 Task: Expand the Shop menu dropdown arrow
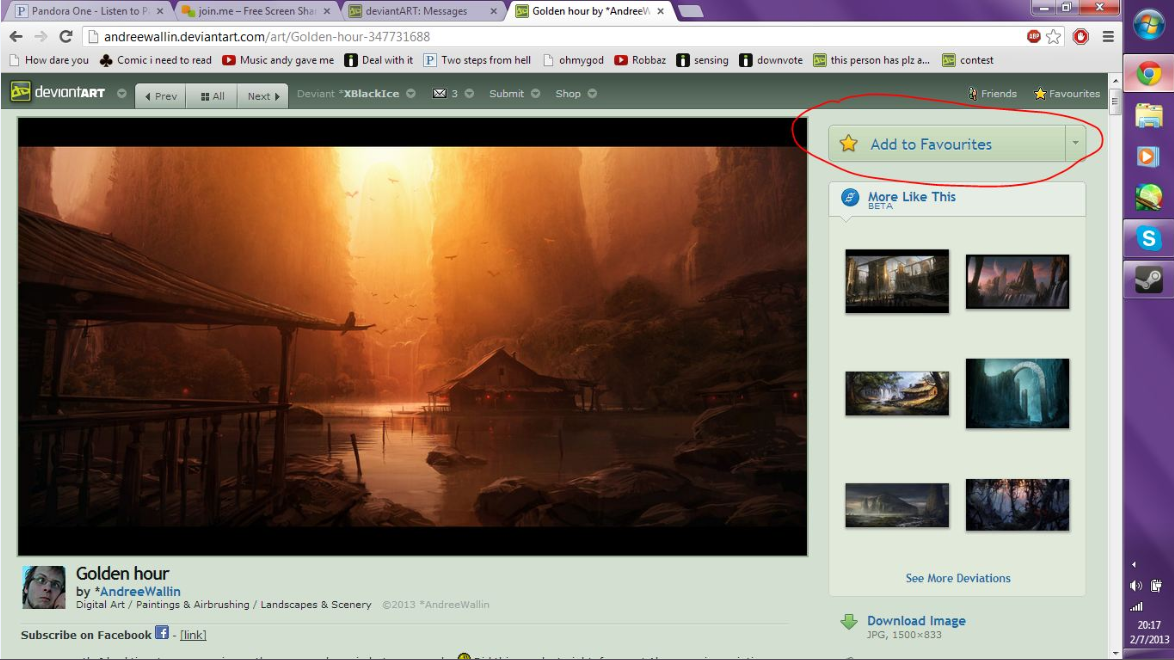[x=592, y=94]
